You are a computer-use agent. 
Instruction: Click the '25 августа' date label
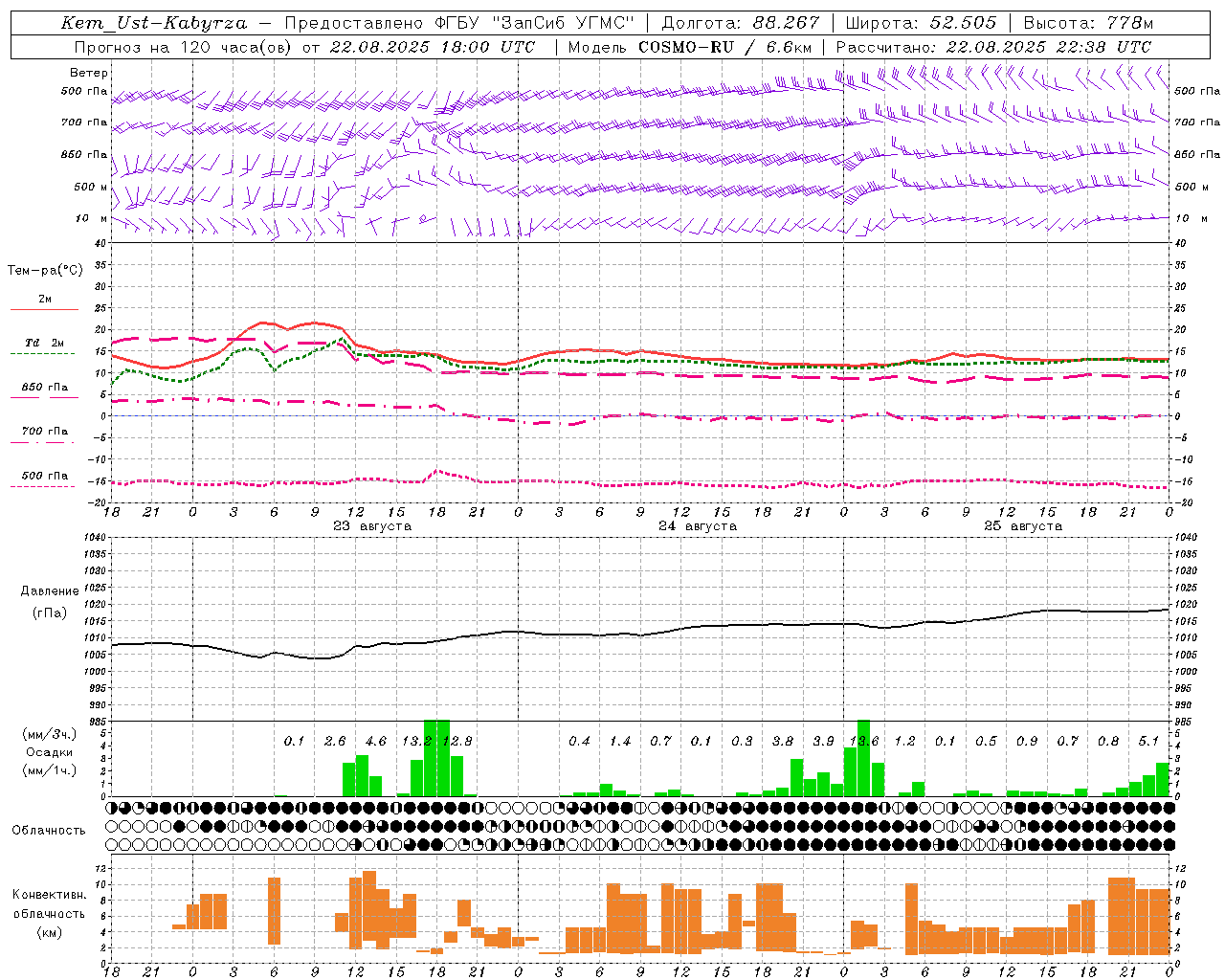point(1023,526)
